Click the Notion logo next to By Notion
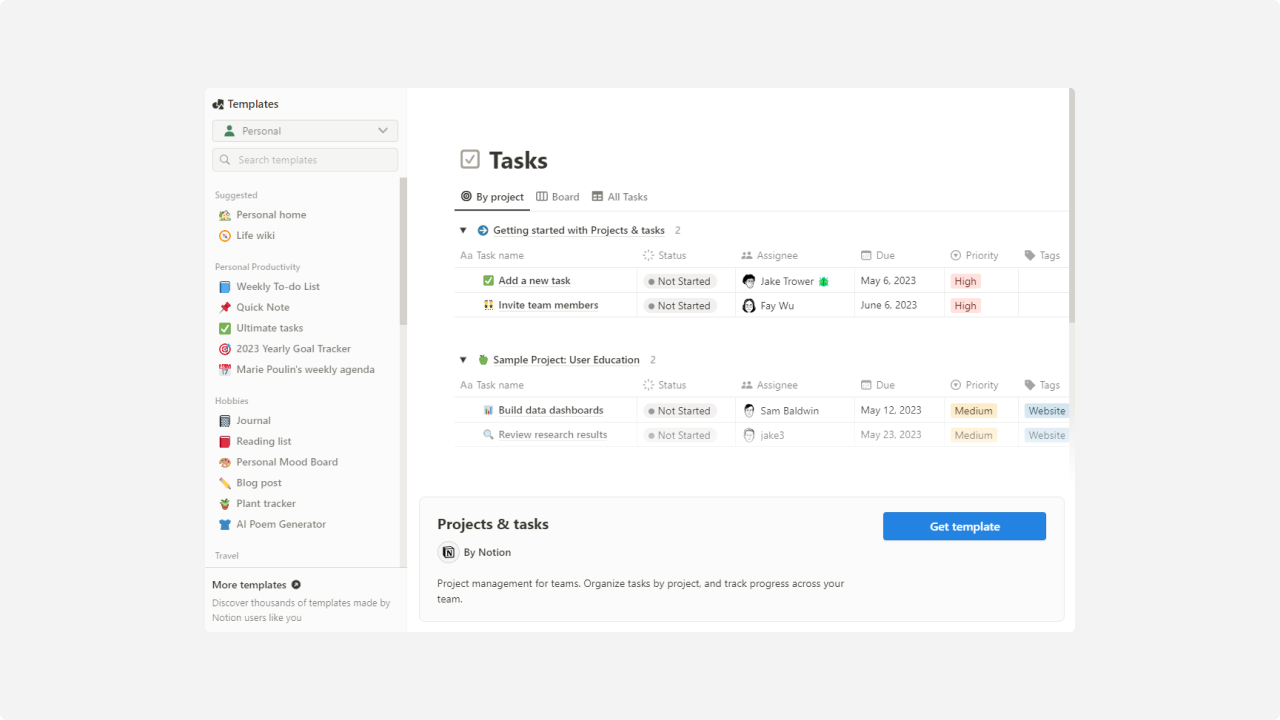The height and width of the screenshot is (720, 1280). point(448,552)
